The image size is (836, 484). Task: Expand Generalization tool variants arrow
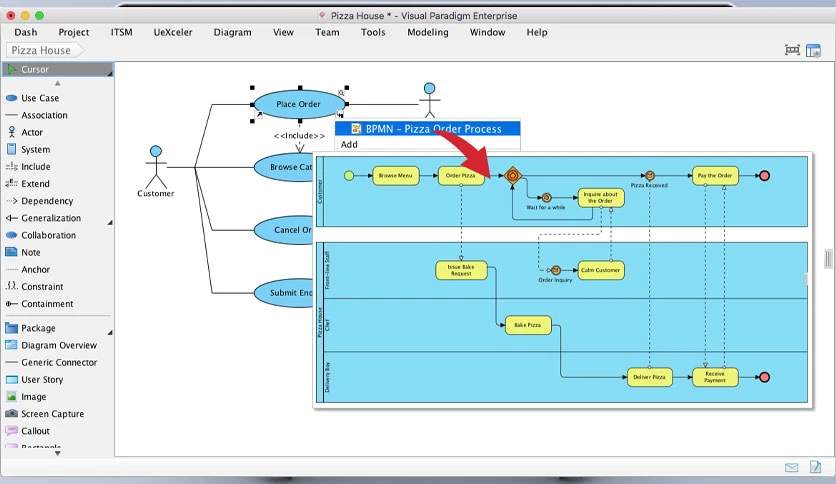pos(110,222)
